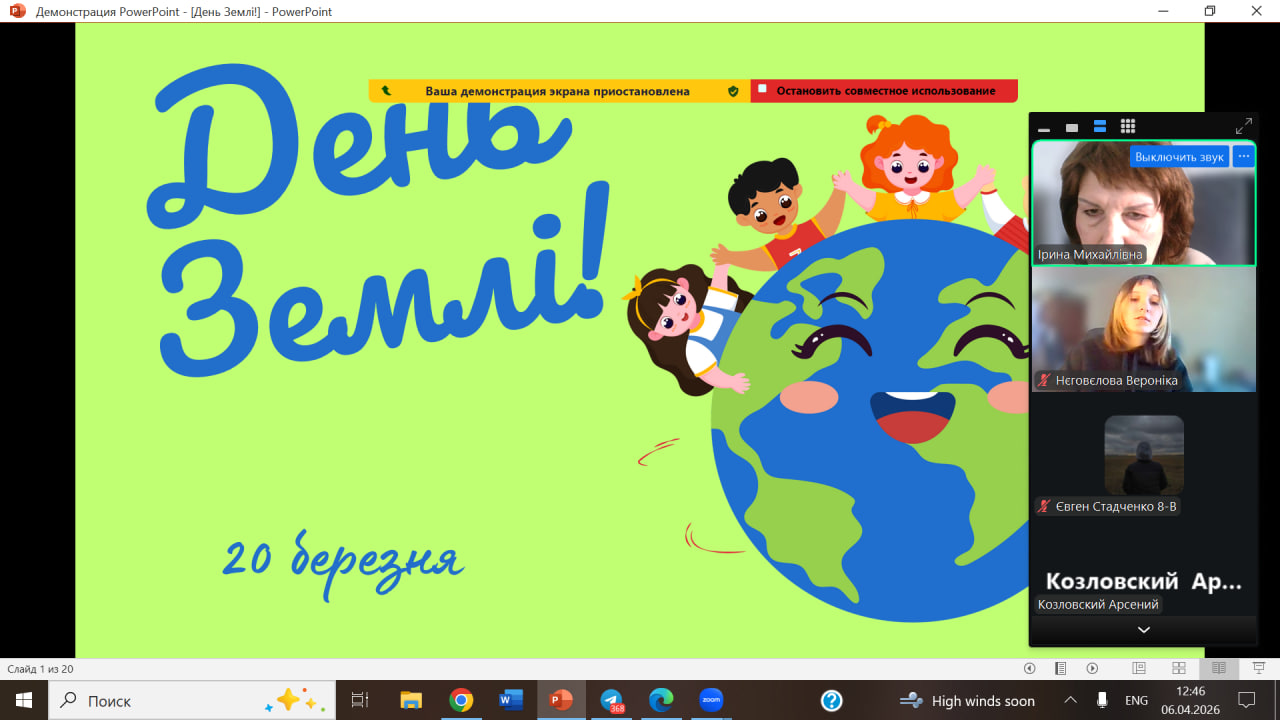Open the three-dots menu on Ірина's video

1243,157
